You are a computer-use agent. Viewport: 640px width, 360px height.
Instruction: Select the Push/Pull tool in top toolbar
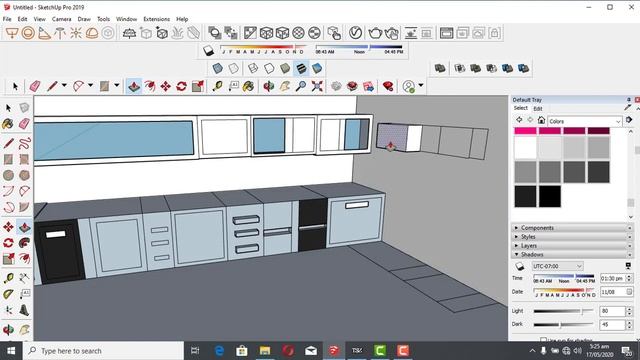tap(134, 86)
